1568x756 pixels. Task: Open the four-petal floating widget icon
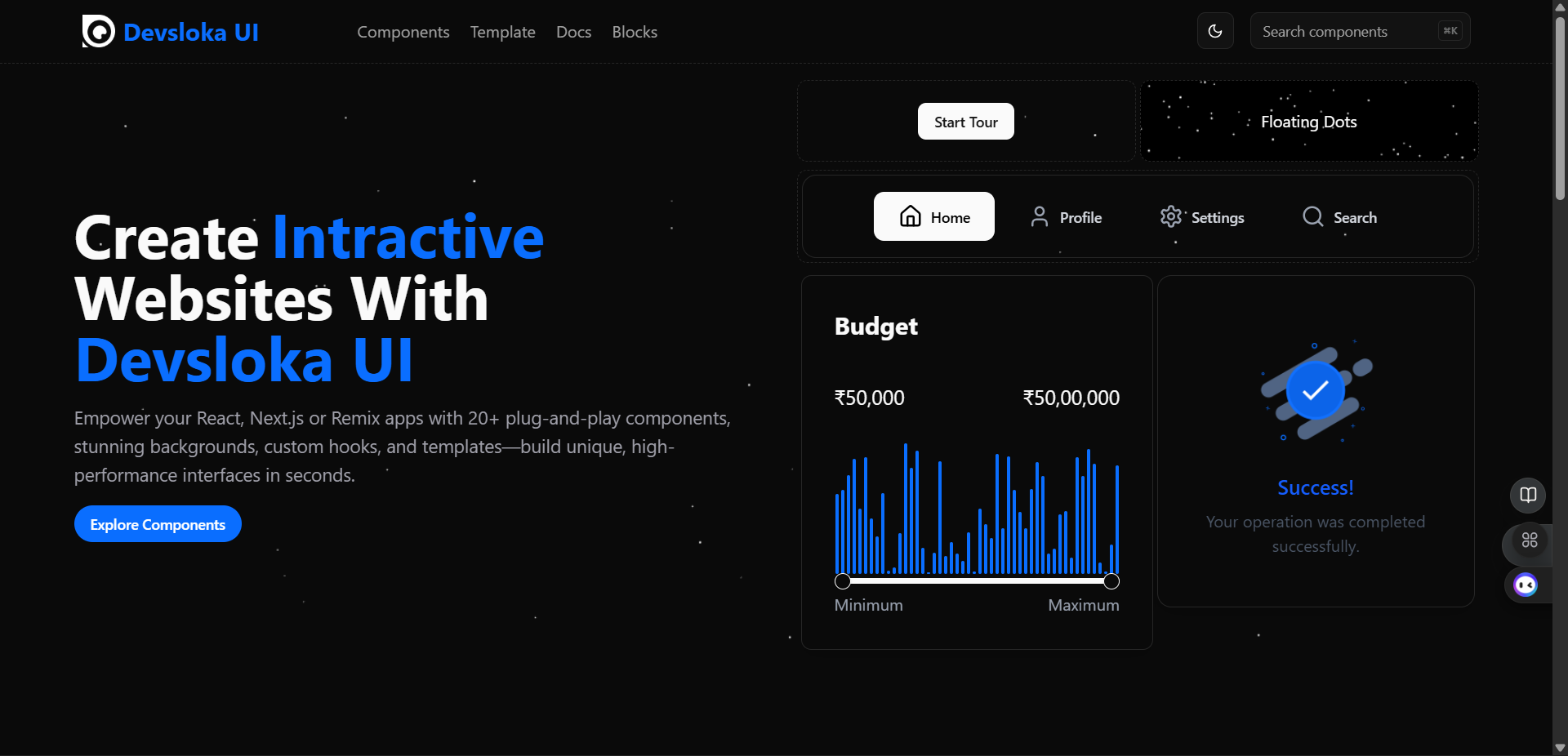click(1530, 540)
